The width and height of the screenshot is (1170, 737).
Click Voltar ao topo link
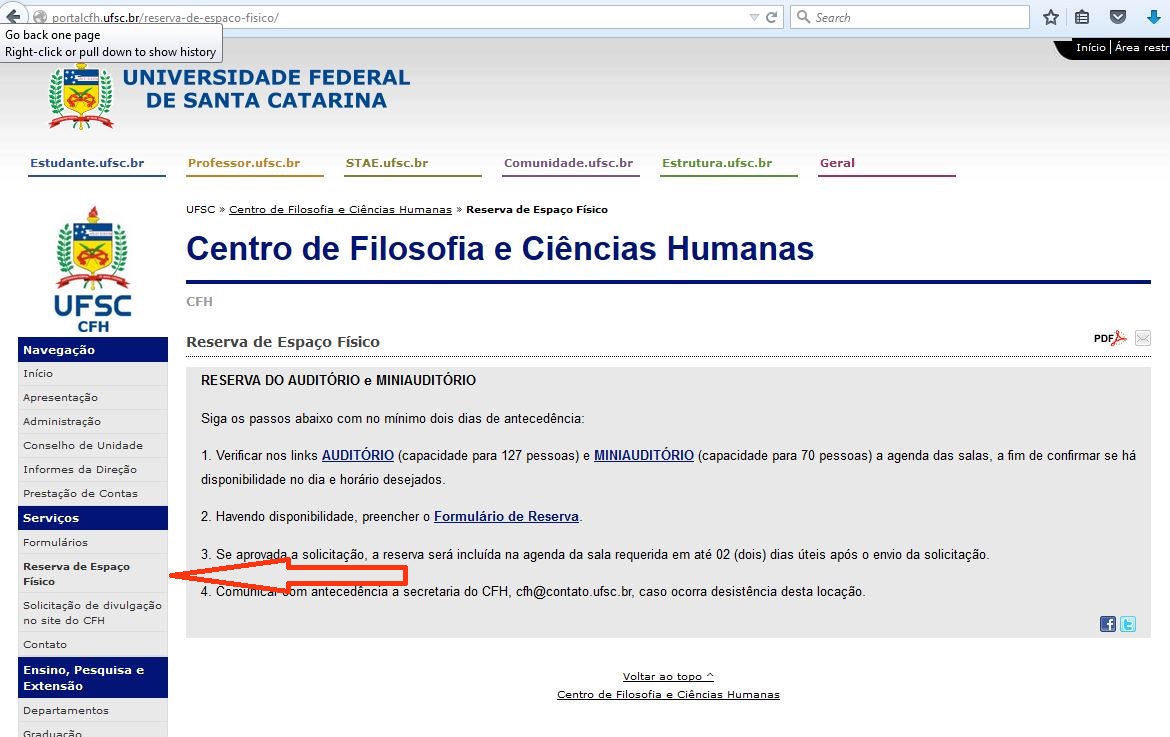point(668,677)
